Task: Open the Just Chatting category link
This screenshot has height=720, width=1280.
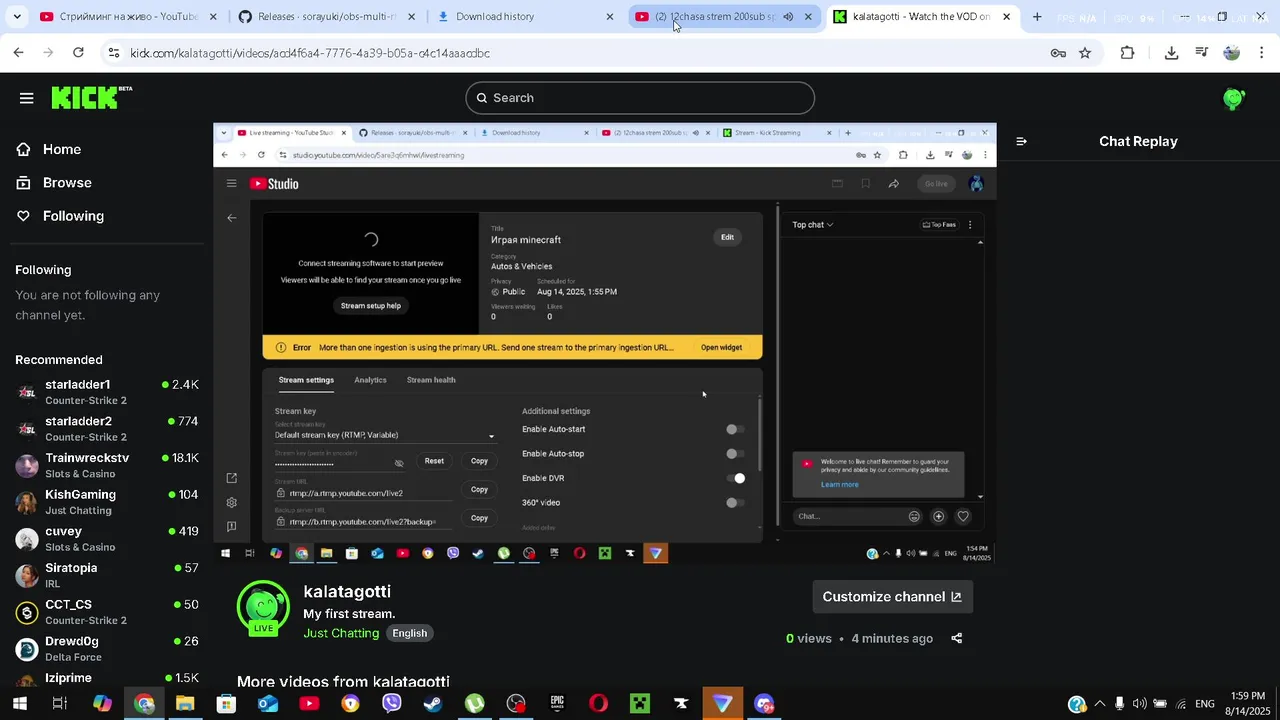Action: [341, 633]
